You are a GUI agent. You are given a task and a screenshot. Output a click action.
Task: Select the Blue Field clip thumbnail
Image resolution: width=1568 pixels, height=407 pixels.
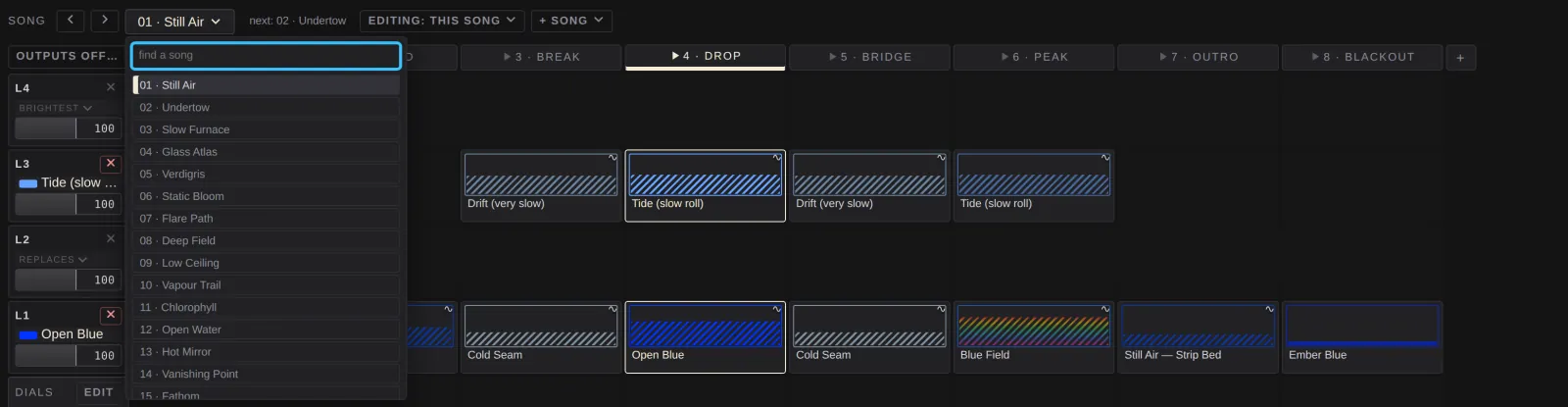click(1034, 327)
